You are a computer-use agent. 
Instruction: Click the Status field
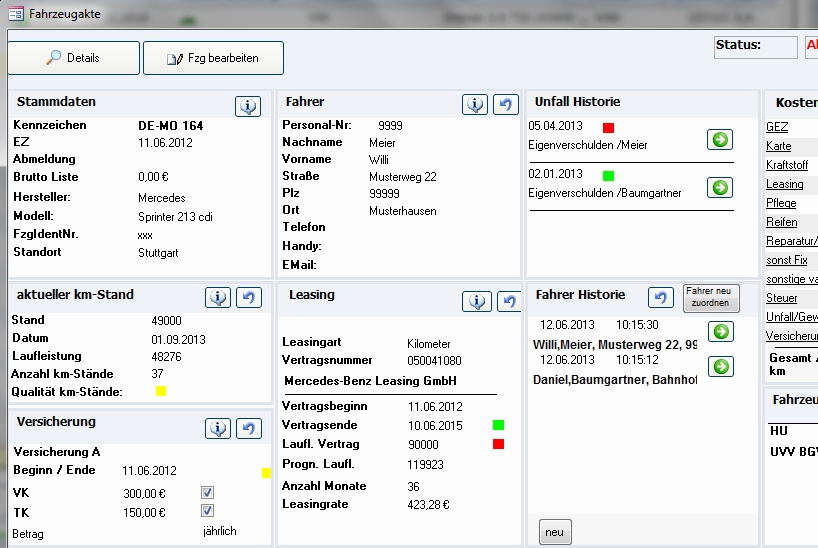point(756,47)
